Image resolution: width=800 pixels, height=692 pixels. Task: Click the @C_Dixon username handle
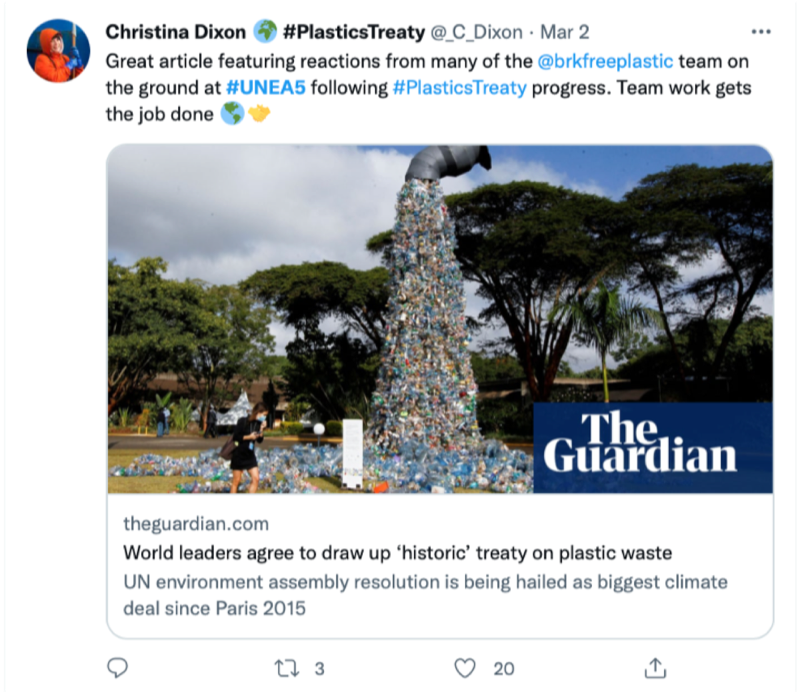[476, 33]
